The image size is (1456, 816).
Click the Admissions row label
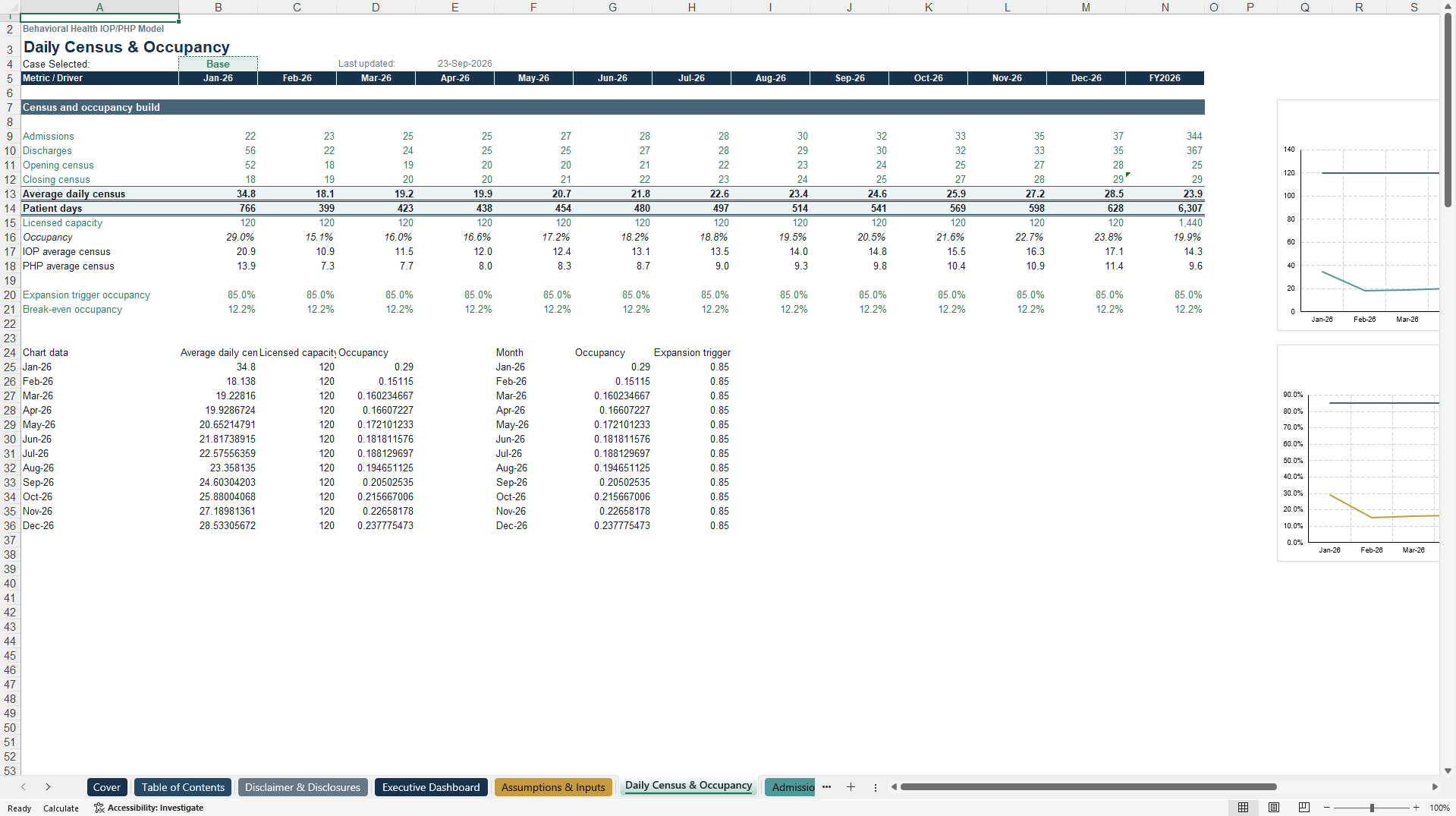coord(49,136)
